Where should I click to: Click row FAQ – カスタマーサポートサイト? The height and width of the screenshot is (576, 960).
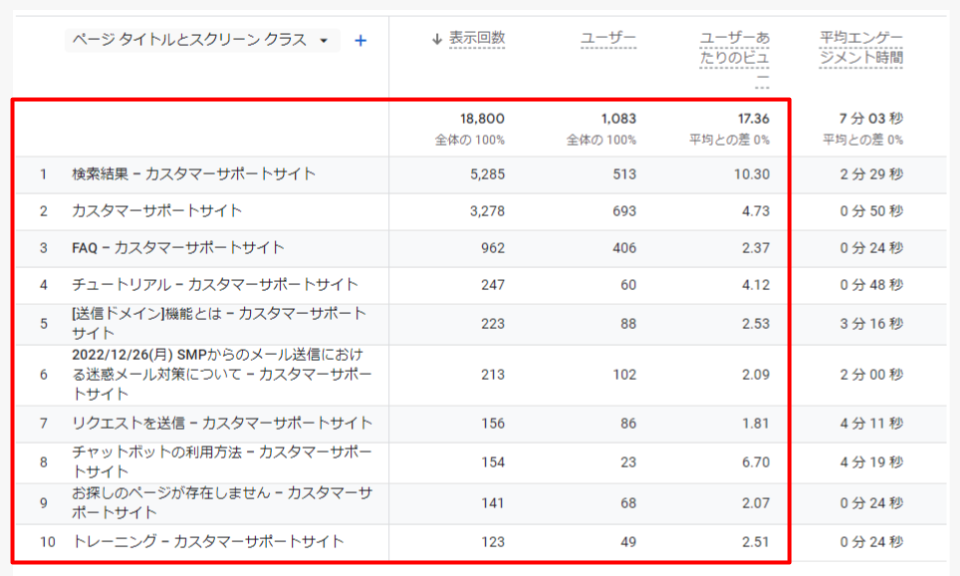[x=178, y=248]
